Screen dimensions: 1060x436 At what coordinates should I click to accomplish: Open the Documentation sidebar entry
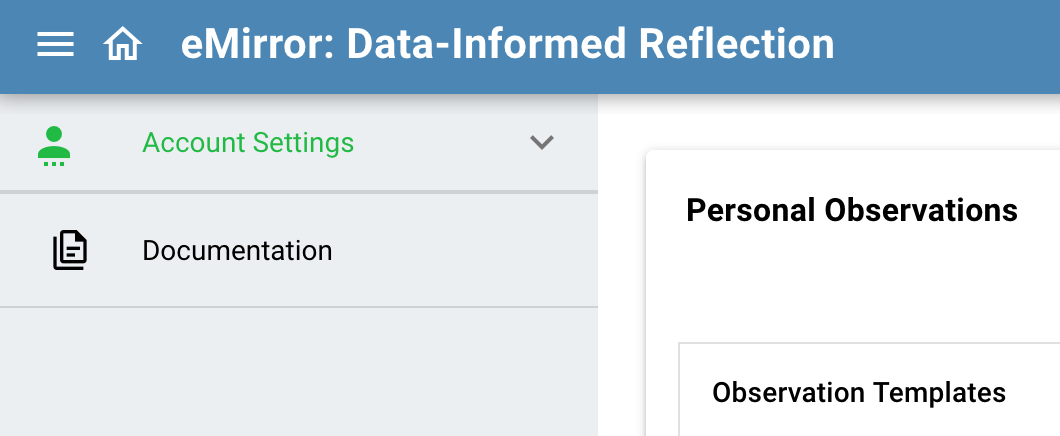pos(299,251)
